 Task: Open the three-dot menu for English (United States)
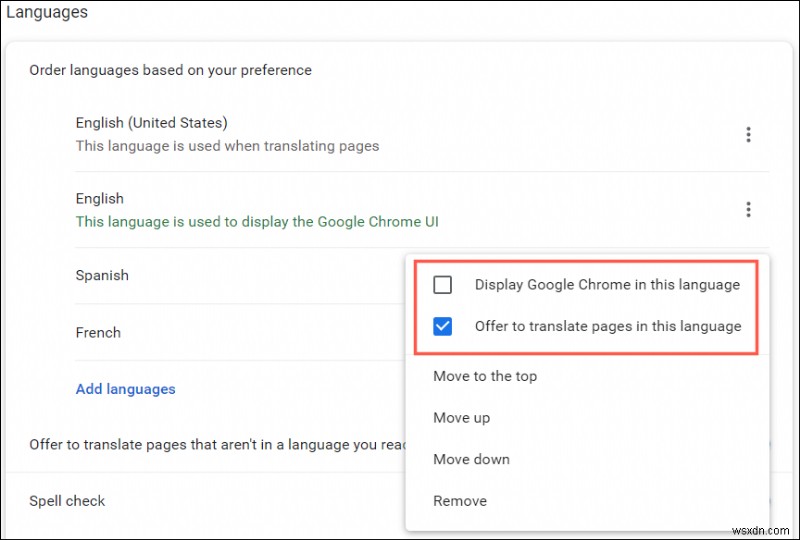coord(748,134)
